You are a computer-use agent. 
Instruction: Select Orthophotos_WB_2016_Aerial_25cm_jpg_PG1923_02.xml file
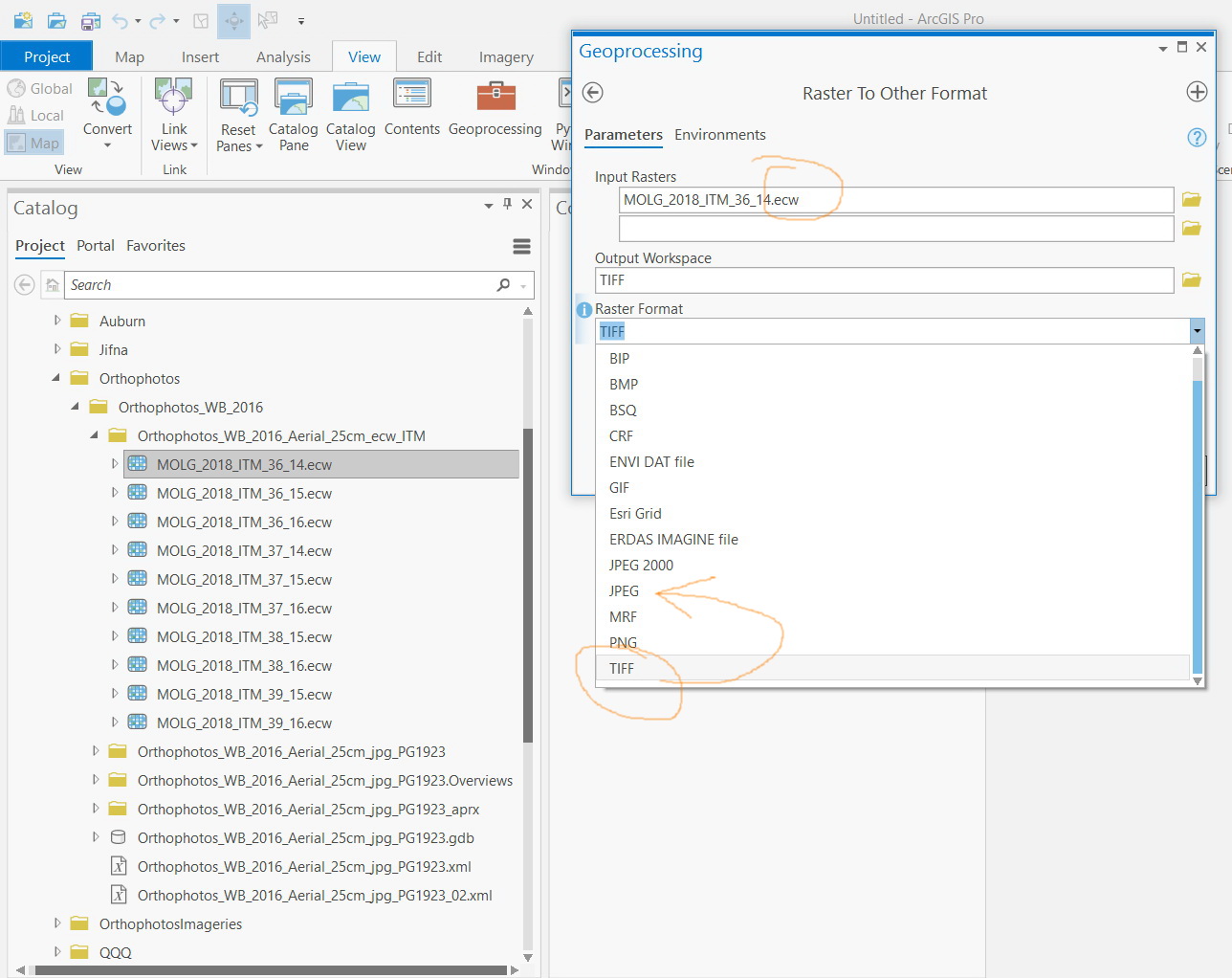pos(315,895)
